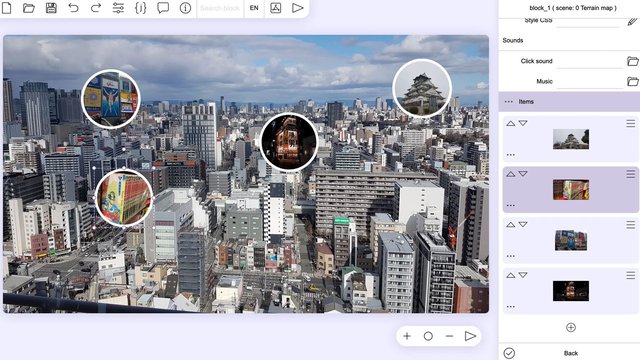Click the speech bubble comment icon
Viewport: 640px width, 360px height.
point(163,8)
